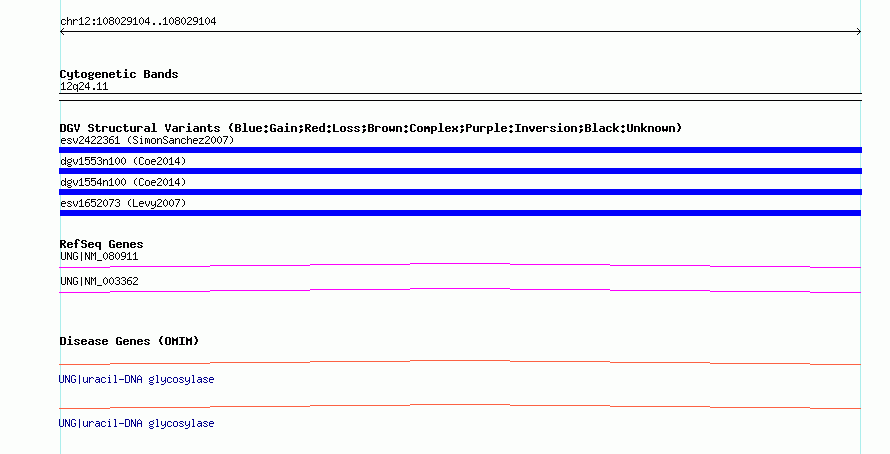This screenshot has height=454, width=890.
Task: Open the dgv1554n100 (Coe2014) variant label
Action: [x=123, y=182]
